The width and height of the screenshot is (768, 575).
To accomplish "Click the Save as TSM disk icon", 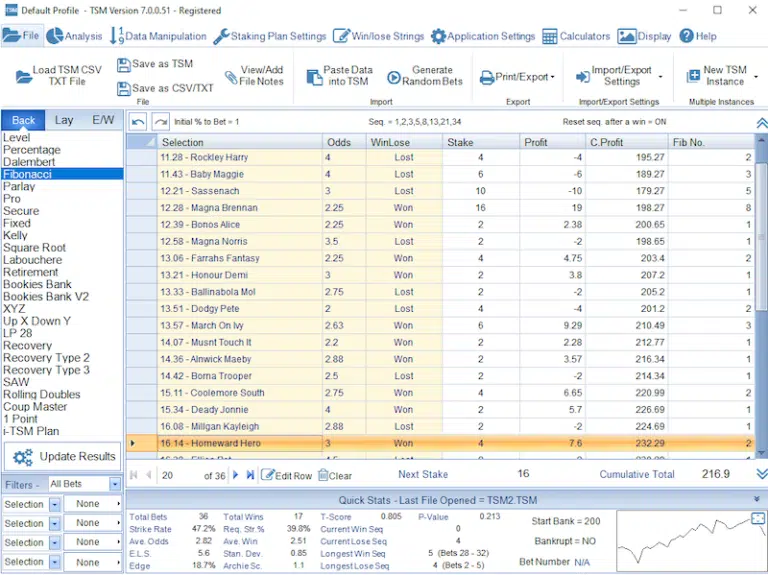I will pyautogui.click(x=124, y=65).
